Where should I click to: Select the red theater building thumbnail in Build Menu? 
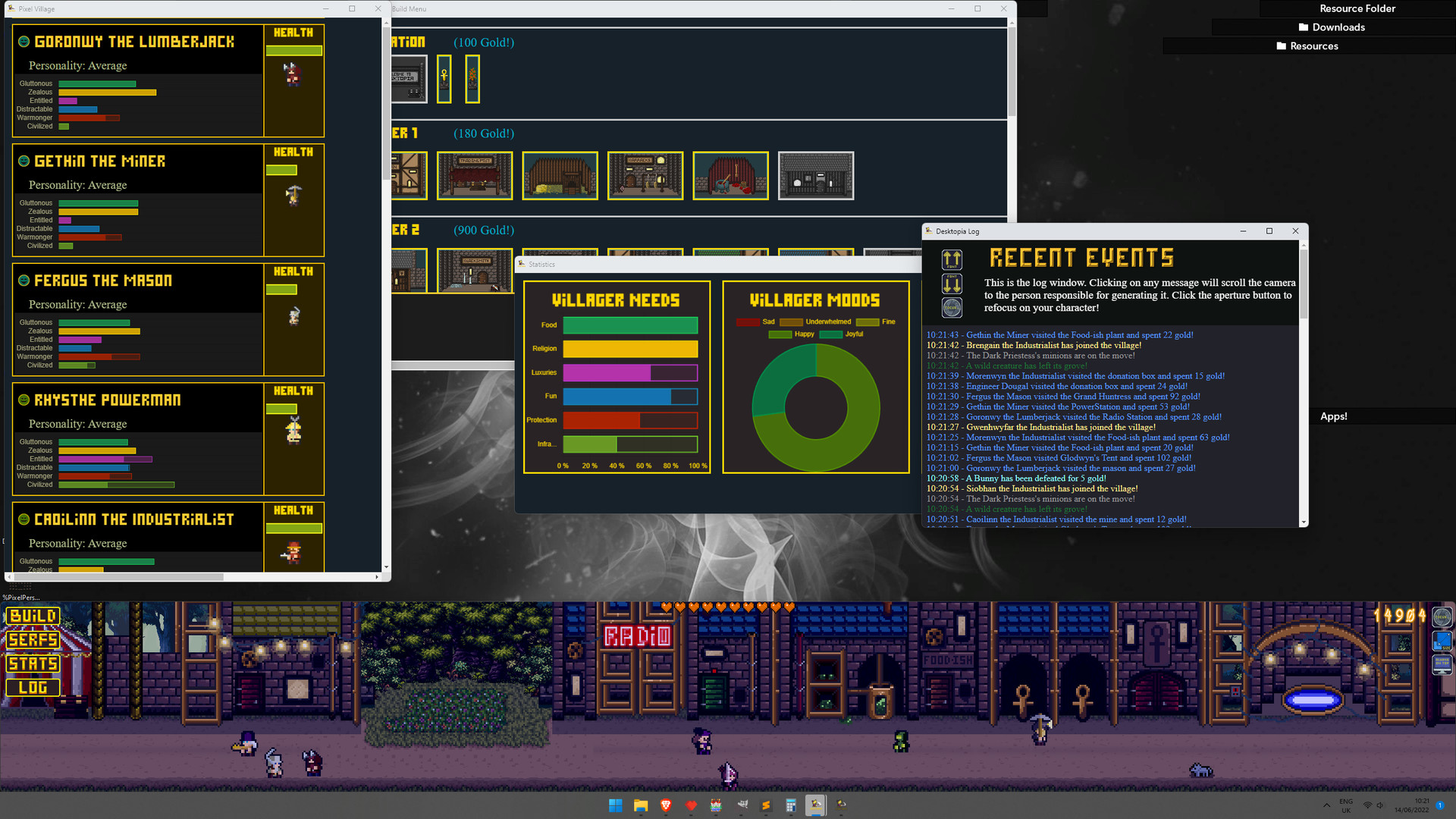pos(730,175)
